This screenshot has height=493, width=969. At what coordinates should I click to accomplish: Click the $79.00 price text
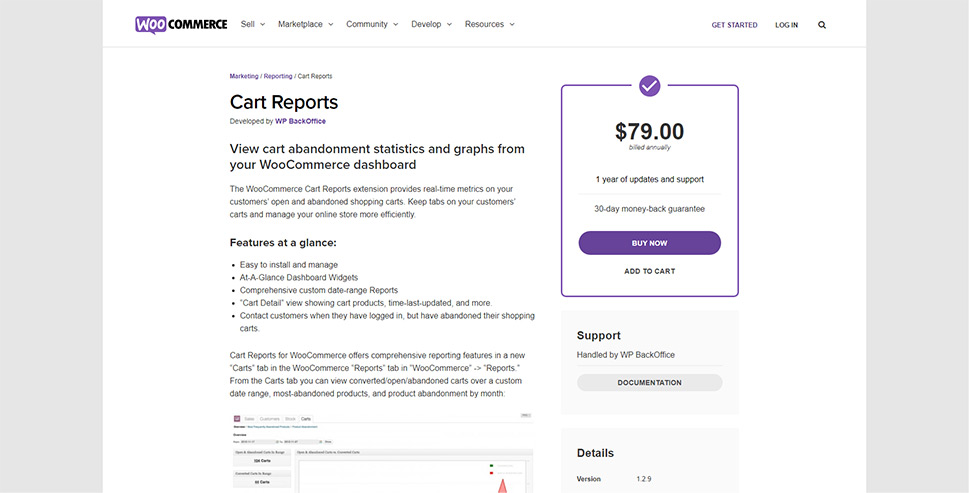[x=650, y=132]
